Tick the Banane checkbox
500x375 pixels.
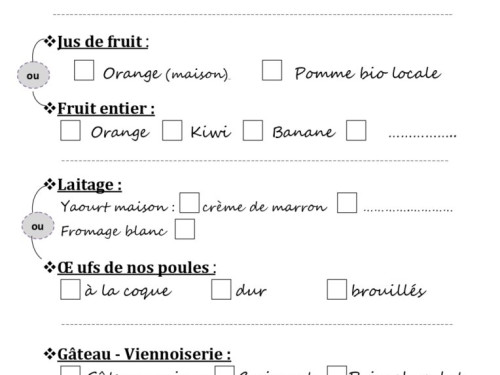click(x=253, y=131)
